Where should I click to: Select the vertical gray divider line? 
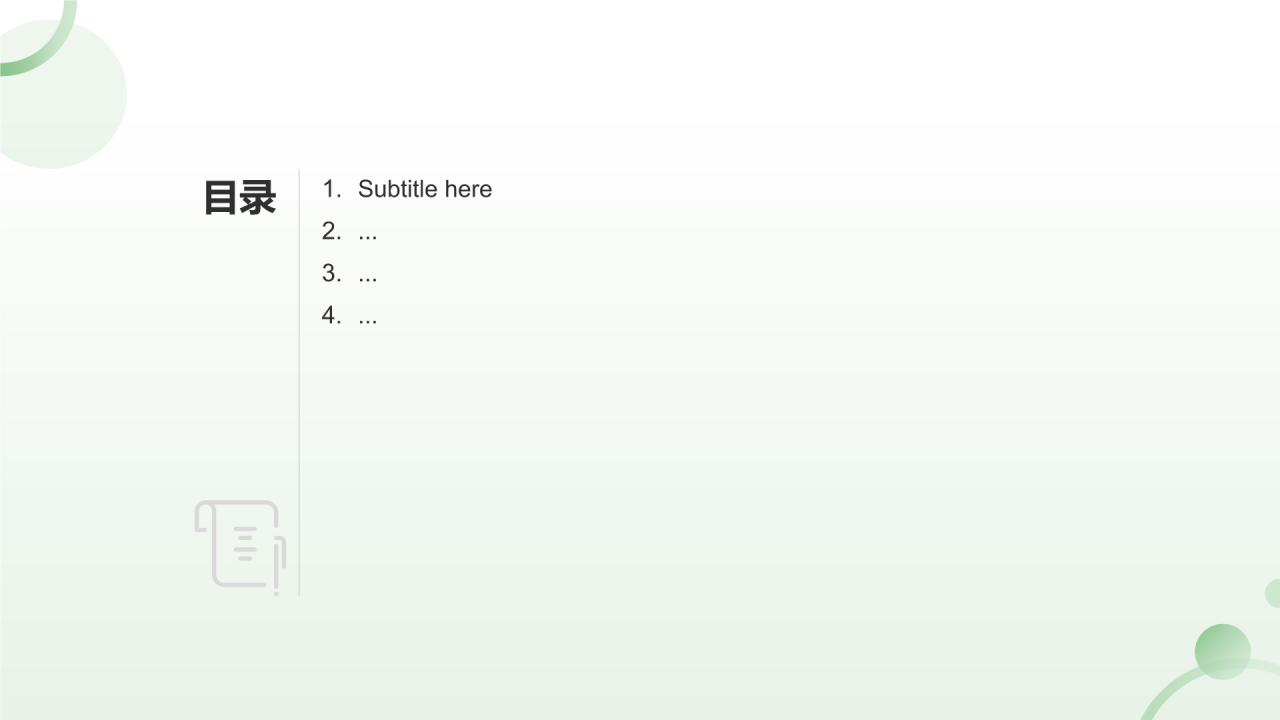tap(299, 382)
